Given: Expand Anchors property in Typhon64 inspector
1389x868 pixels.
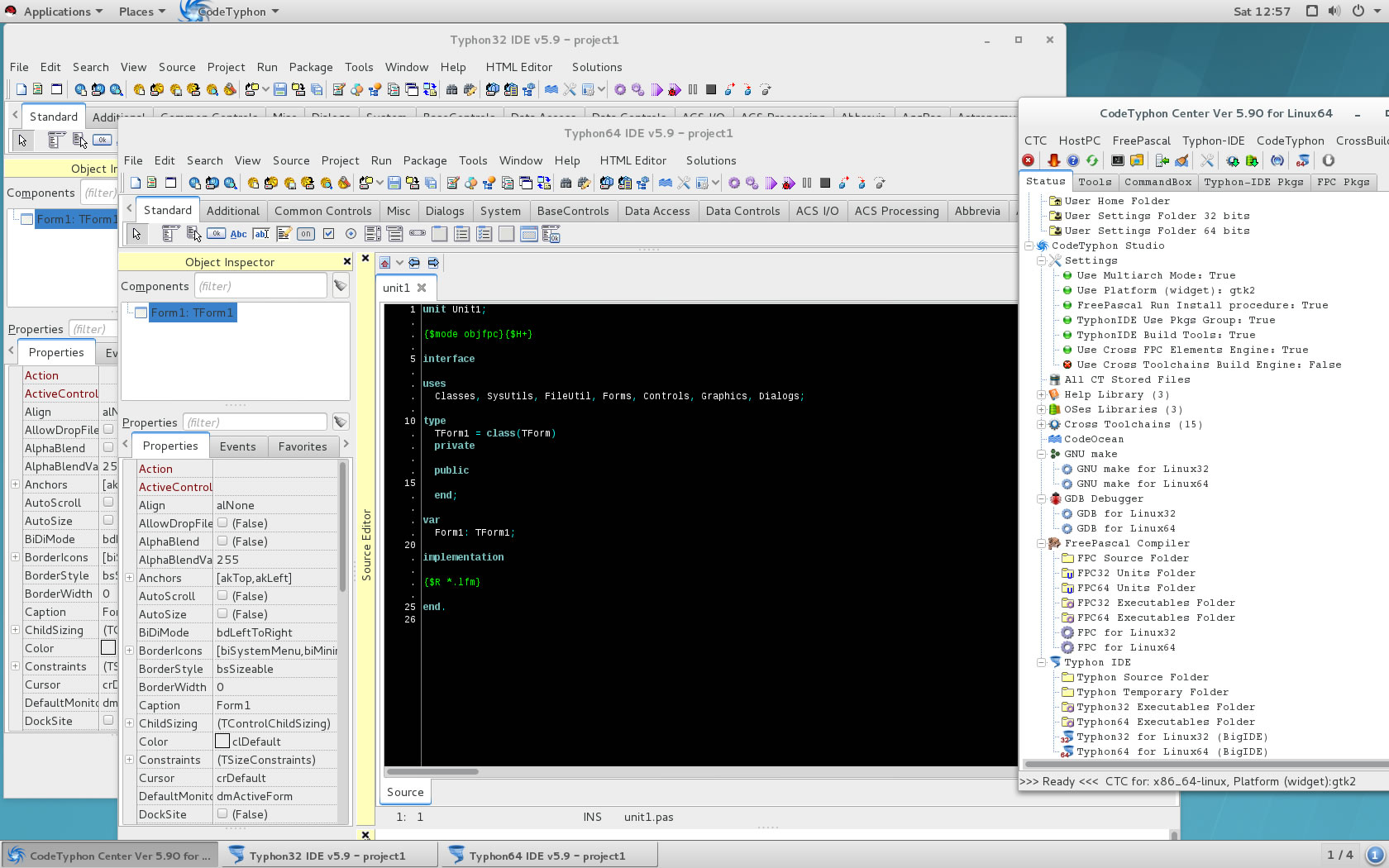Looking at the screenshot, I should (x=129, y=578).
